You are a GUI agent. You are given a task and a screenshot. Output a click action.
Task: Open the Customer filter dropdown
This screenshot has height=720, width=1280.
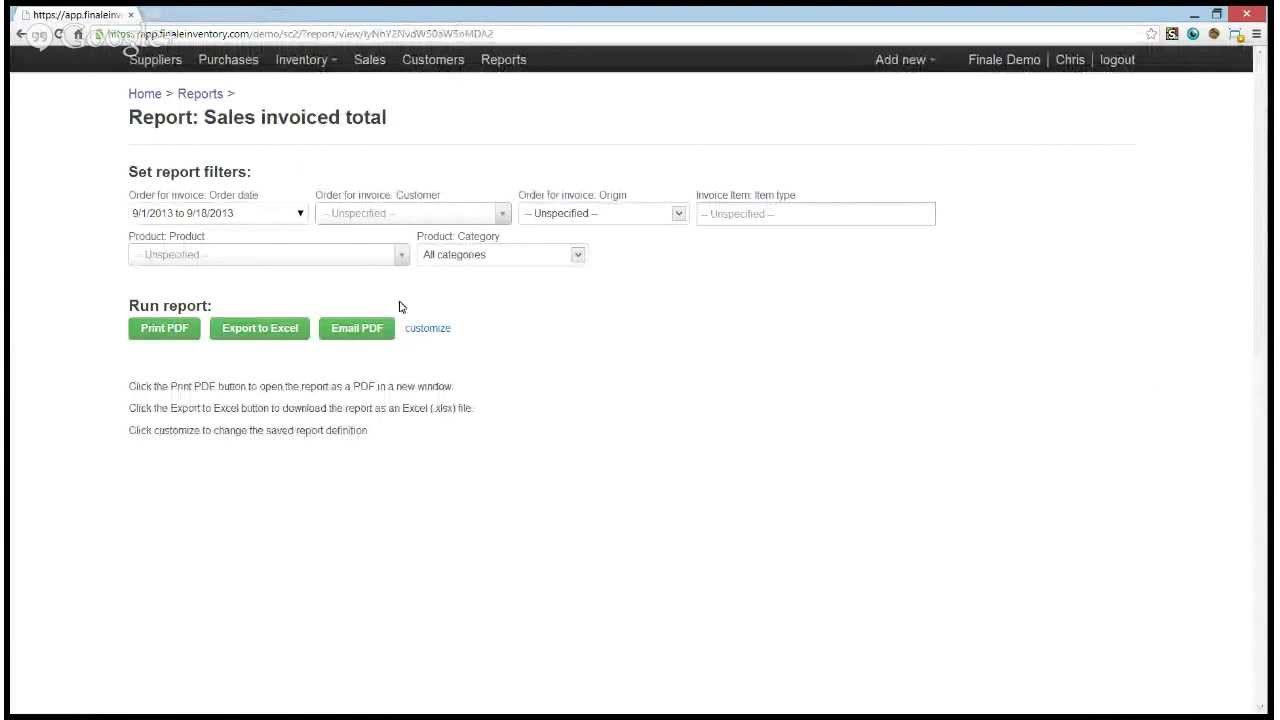coord(413,214)
